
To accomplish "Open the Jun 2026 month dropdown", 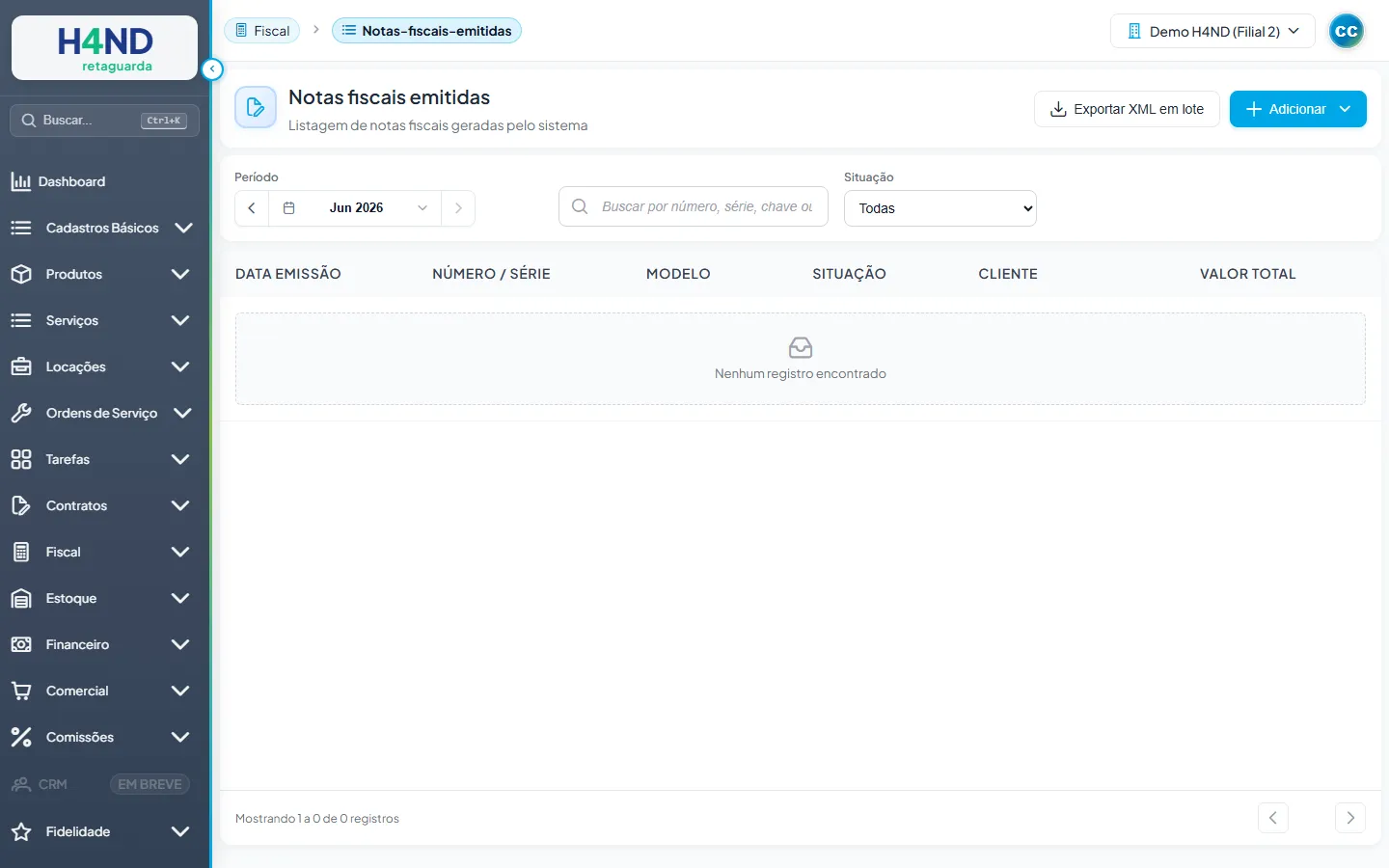I will [x=355, y=207].
